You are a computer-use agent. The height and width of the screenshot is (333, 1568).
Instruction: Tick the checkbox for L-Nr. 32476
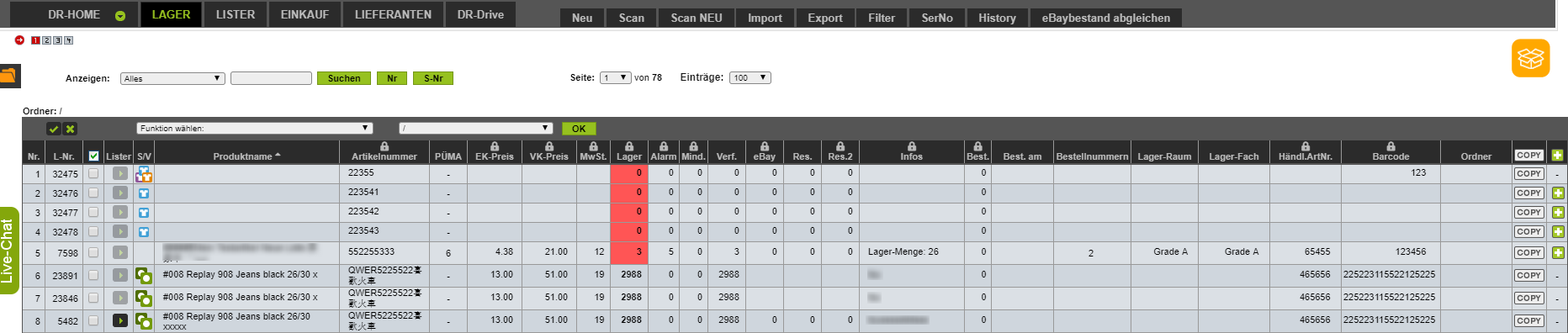click(93, 193)
